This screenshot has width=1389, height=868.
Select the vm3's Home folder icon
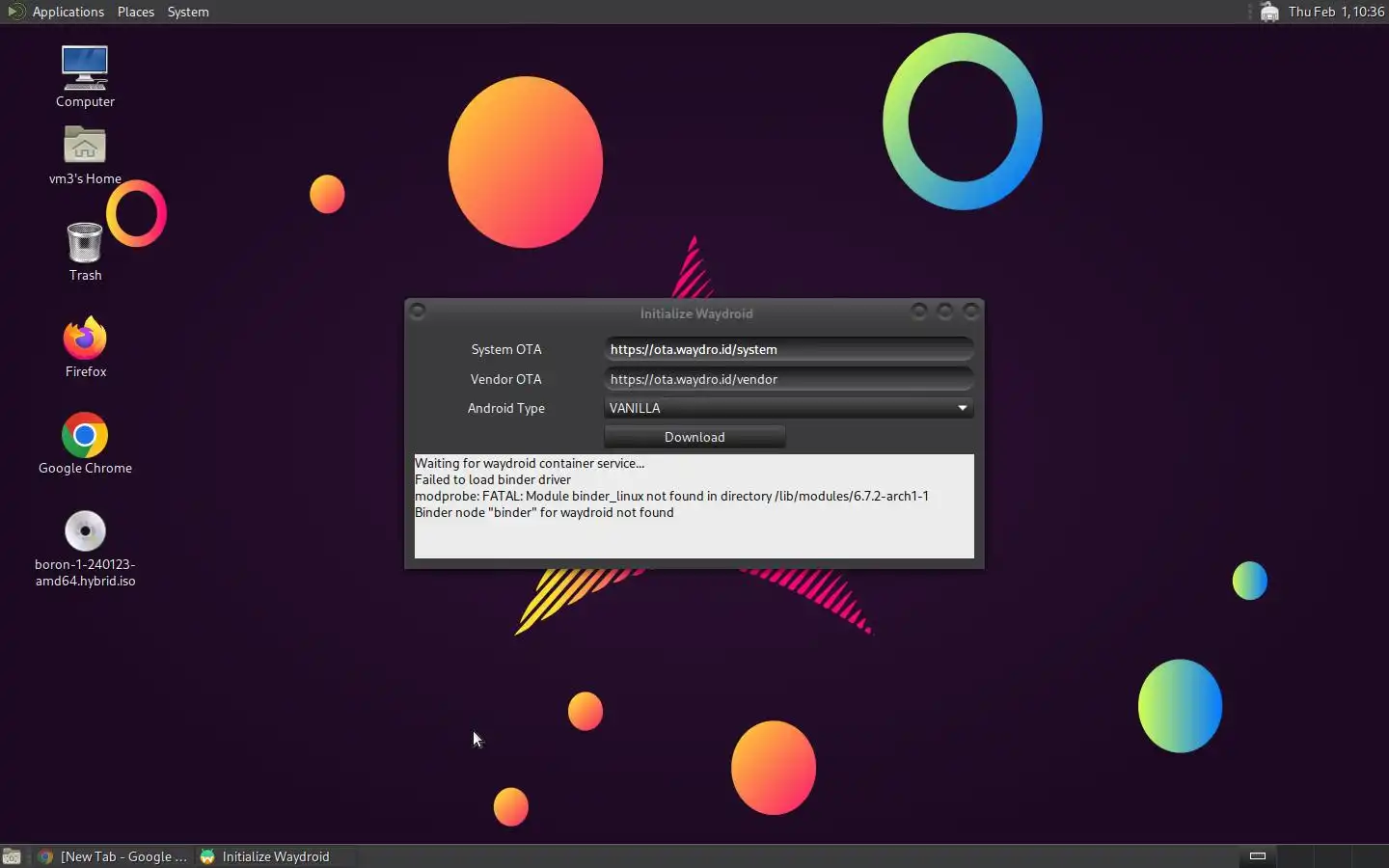85,146
